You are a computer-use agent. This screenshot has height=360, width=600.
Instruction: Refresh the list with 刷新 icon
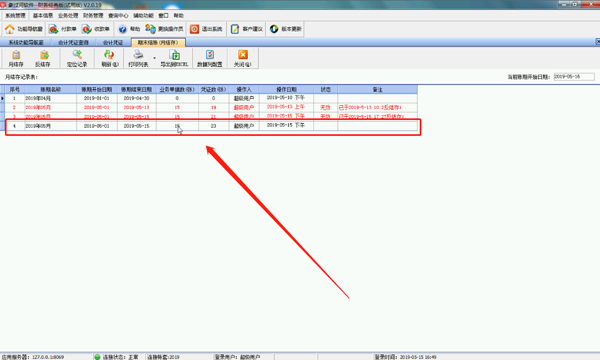(109, 55)
